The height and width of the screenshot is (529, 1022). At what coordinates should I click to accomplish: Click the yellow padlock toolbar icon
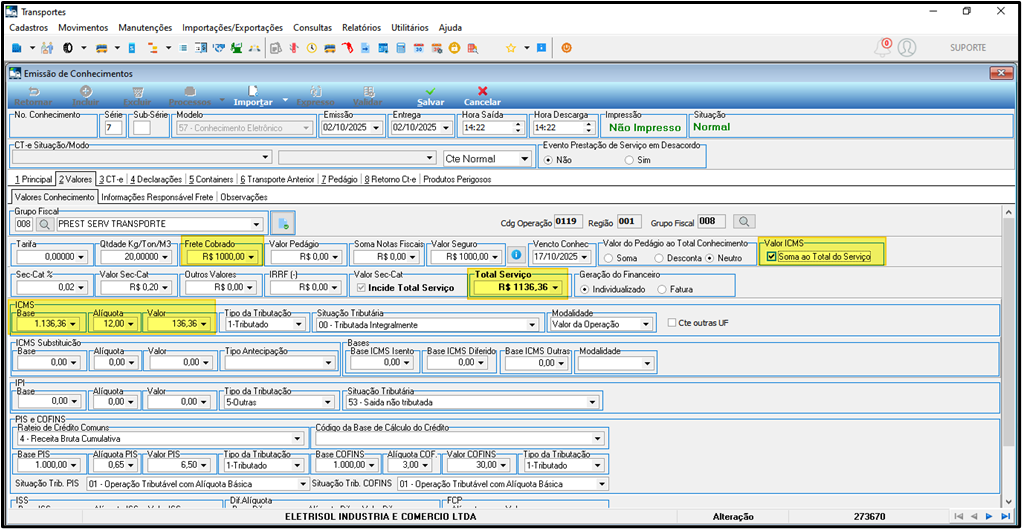tap(454, 48)
